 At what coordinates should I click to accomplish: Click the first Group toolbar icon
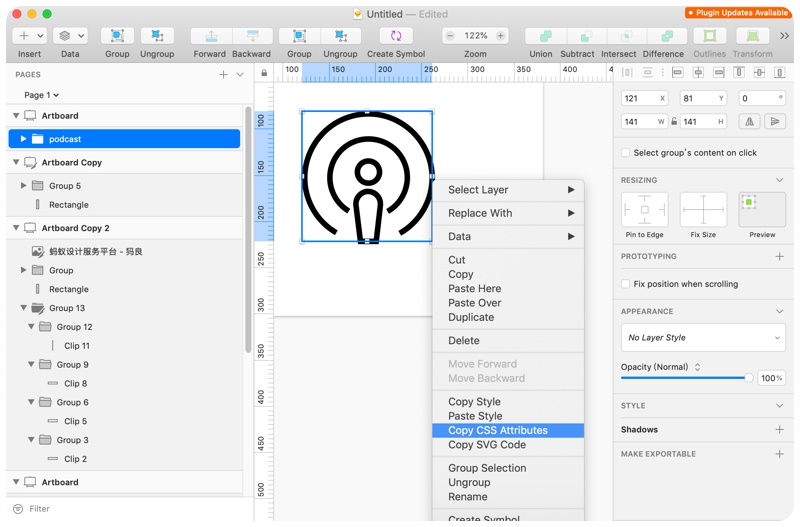[117, 36]
